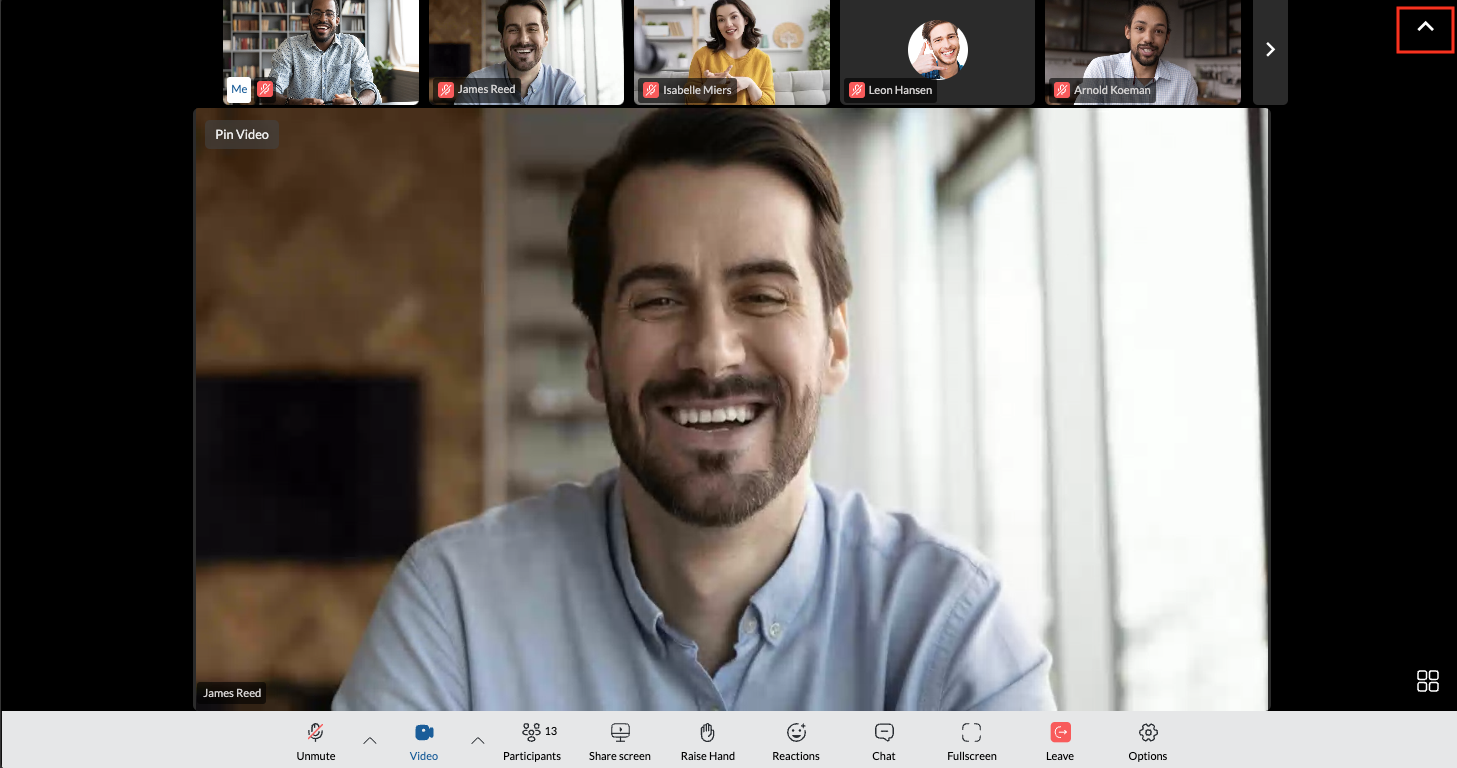Image resolution: width=1457 pixels, height=768 pixels.
Task: Show next participants with right arrow
Action: (1270, 50)
